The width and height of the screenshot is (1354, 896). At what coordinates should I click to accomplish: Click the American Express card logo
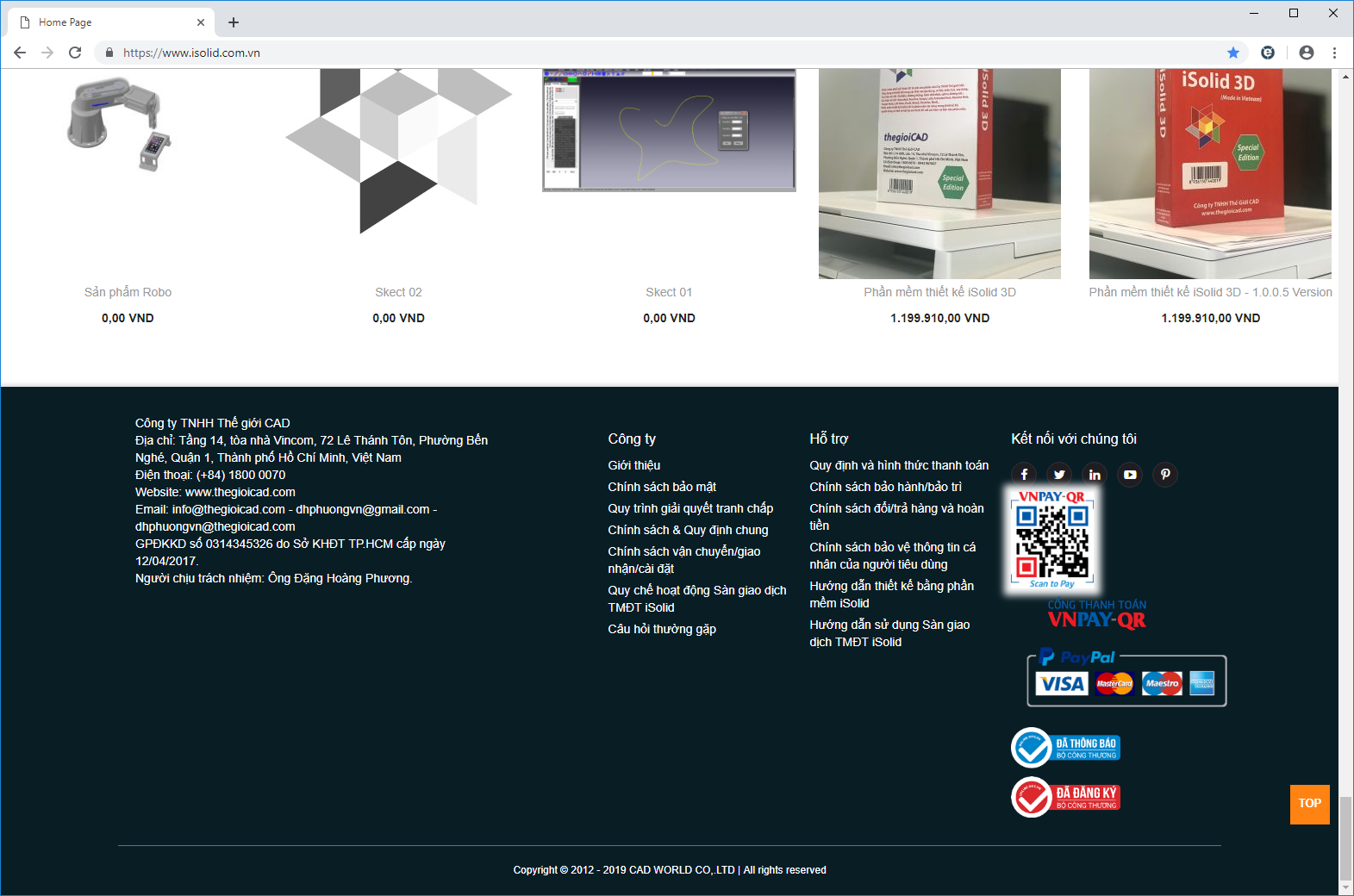[1202, 684]
